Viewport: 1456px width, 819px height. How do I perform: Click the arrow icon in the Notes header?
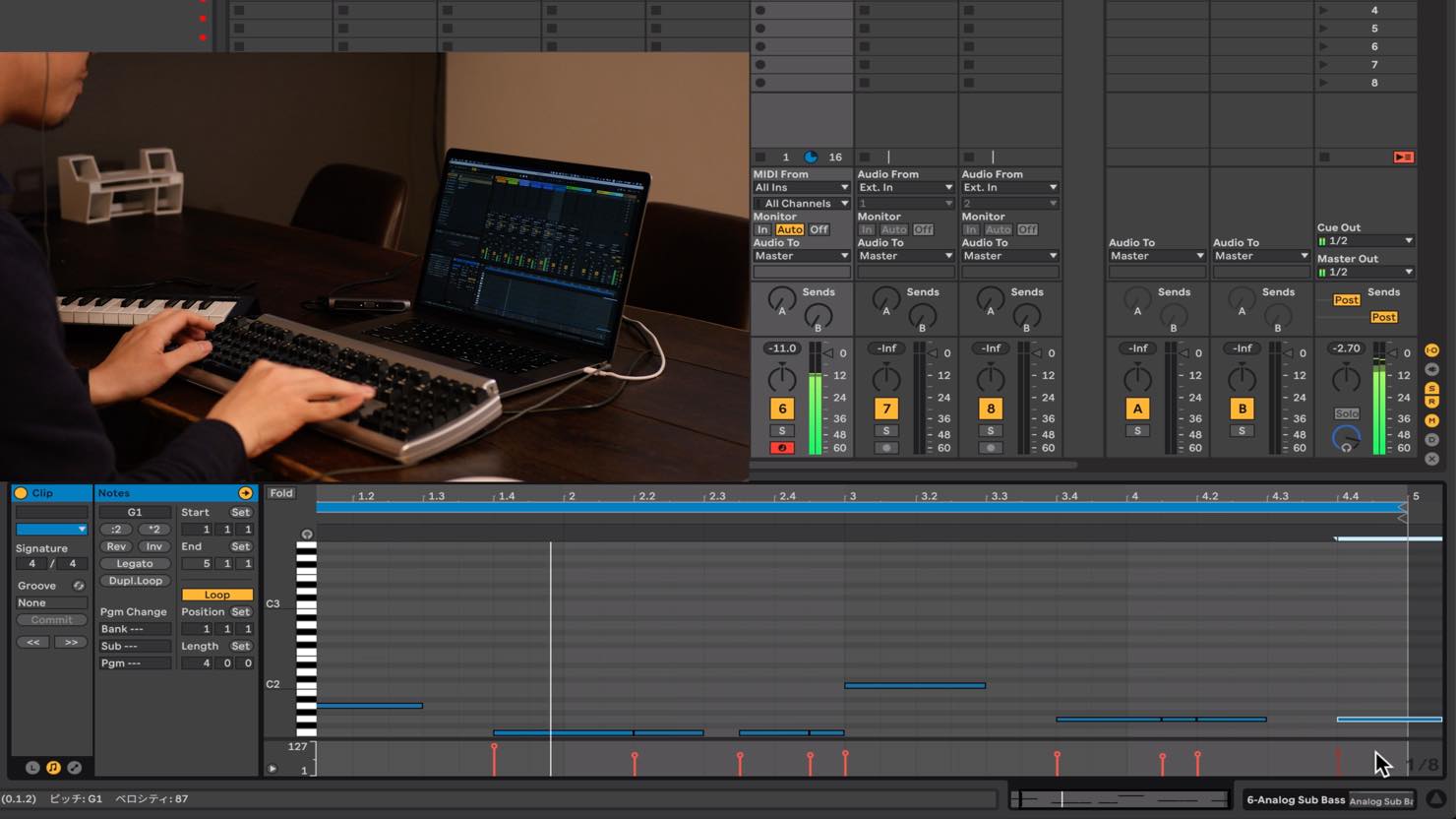(x=245, y=493)
